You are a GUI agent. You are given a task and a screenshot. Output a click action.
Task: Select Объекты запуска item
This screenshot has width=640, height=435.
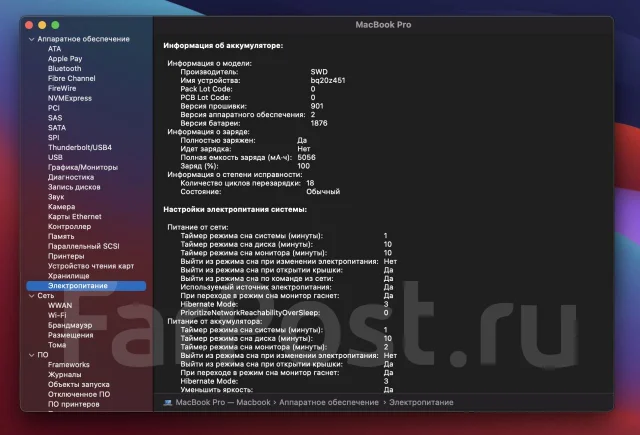(79, 384)
